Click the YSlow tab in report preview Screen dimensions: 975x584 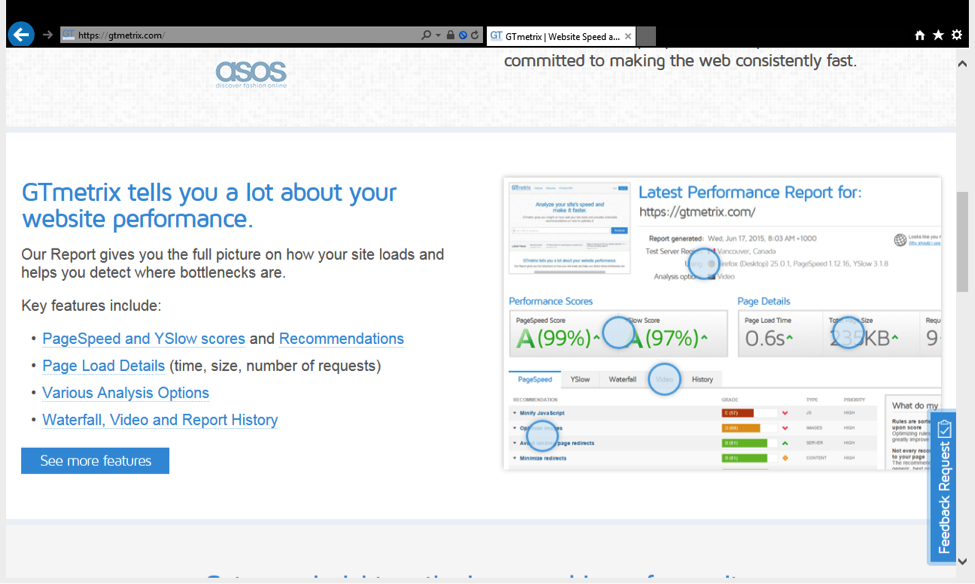(x=580, y=379)
